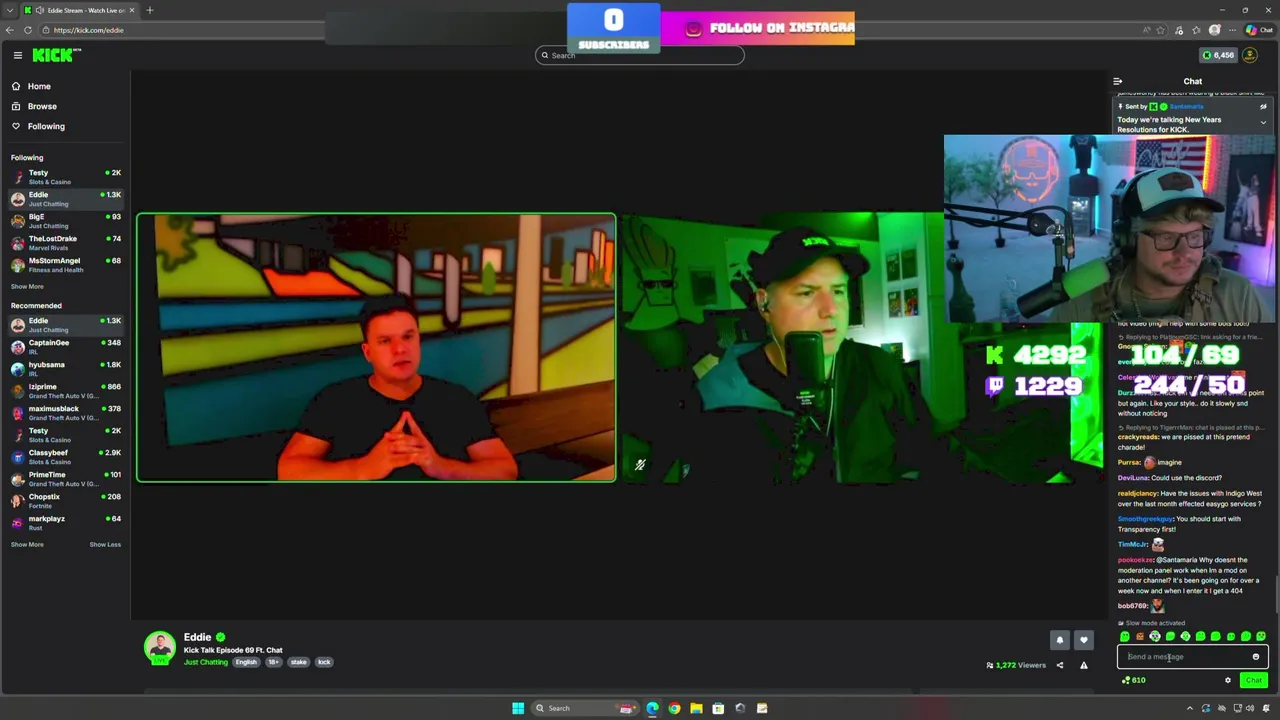Share the stream via share icon

click(1060, 665)
